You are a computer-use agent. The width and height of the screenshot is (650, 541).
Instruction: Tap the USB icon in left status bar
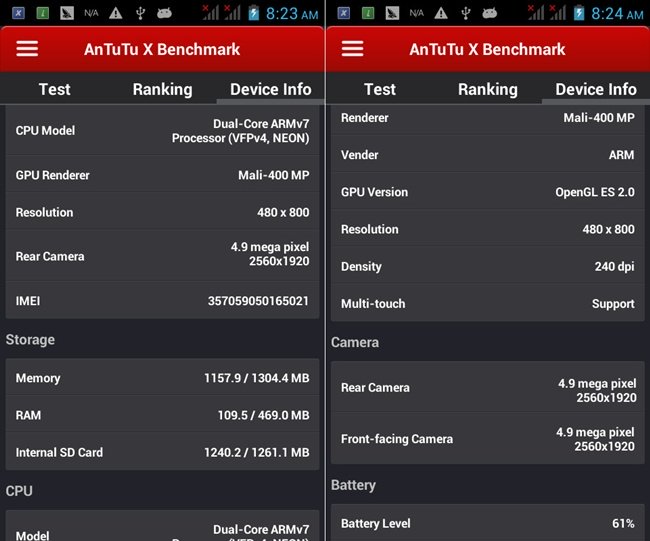pyautogui.click(x=140, y=13)
